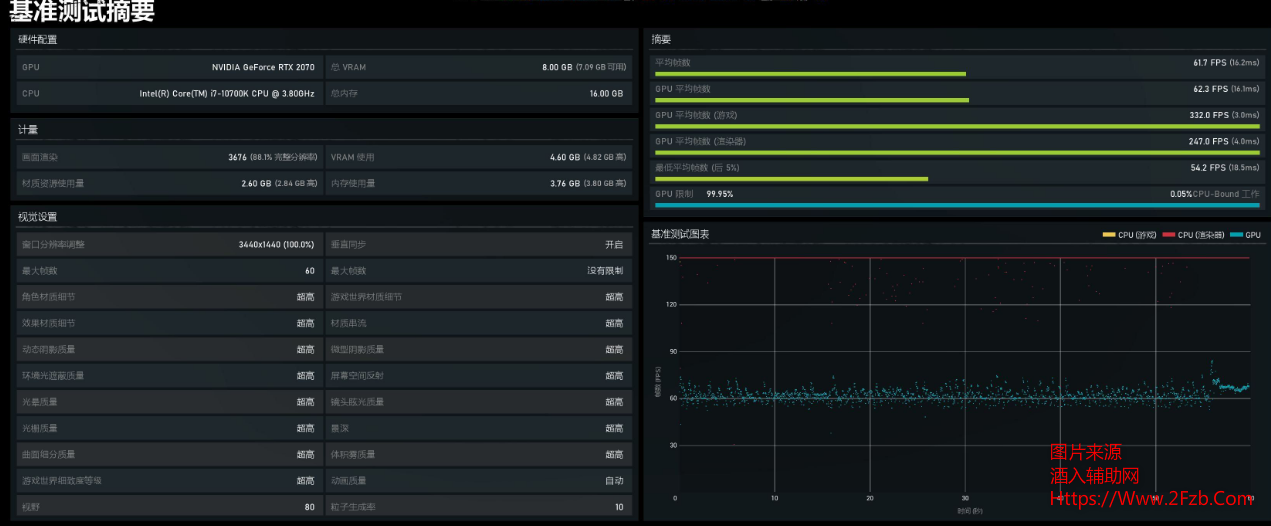Click the 视野 value 80
The width and height of the screenshot is (1271, 526).
point(310,506)
